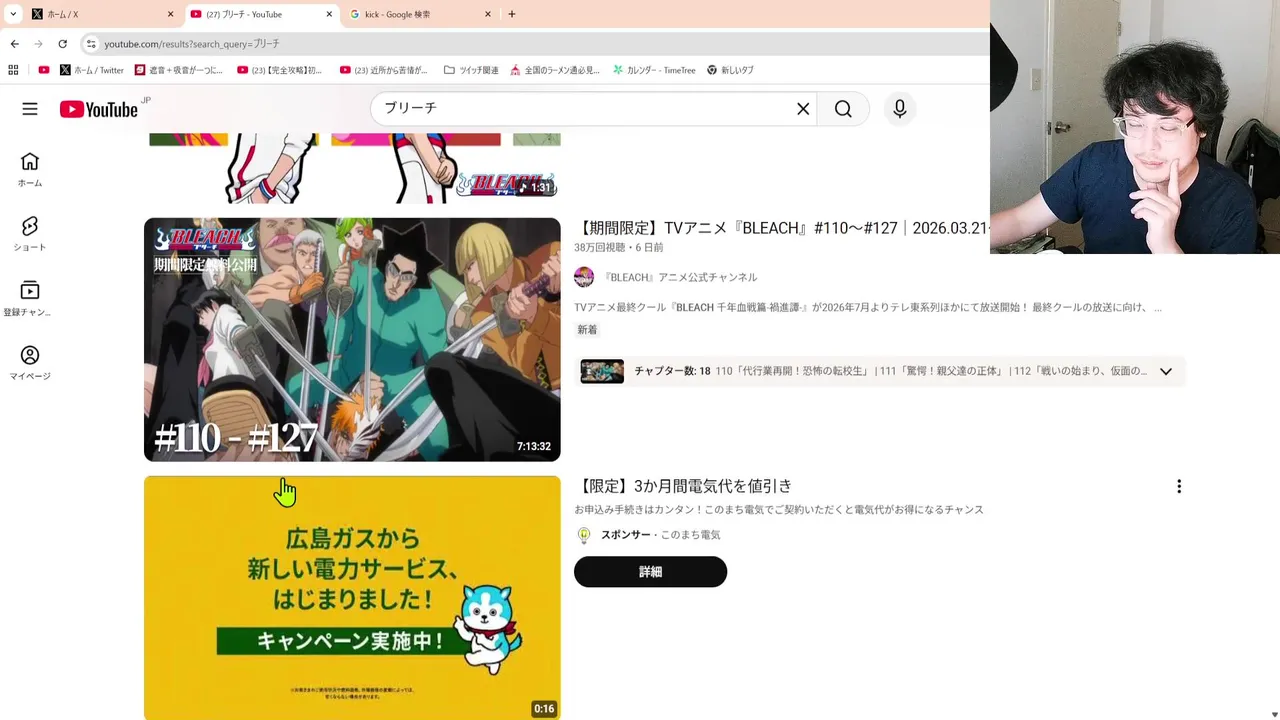Screen dimensions: 1280x720
Task: Open the 新しいタブ bookmark
Action: 730,70
